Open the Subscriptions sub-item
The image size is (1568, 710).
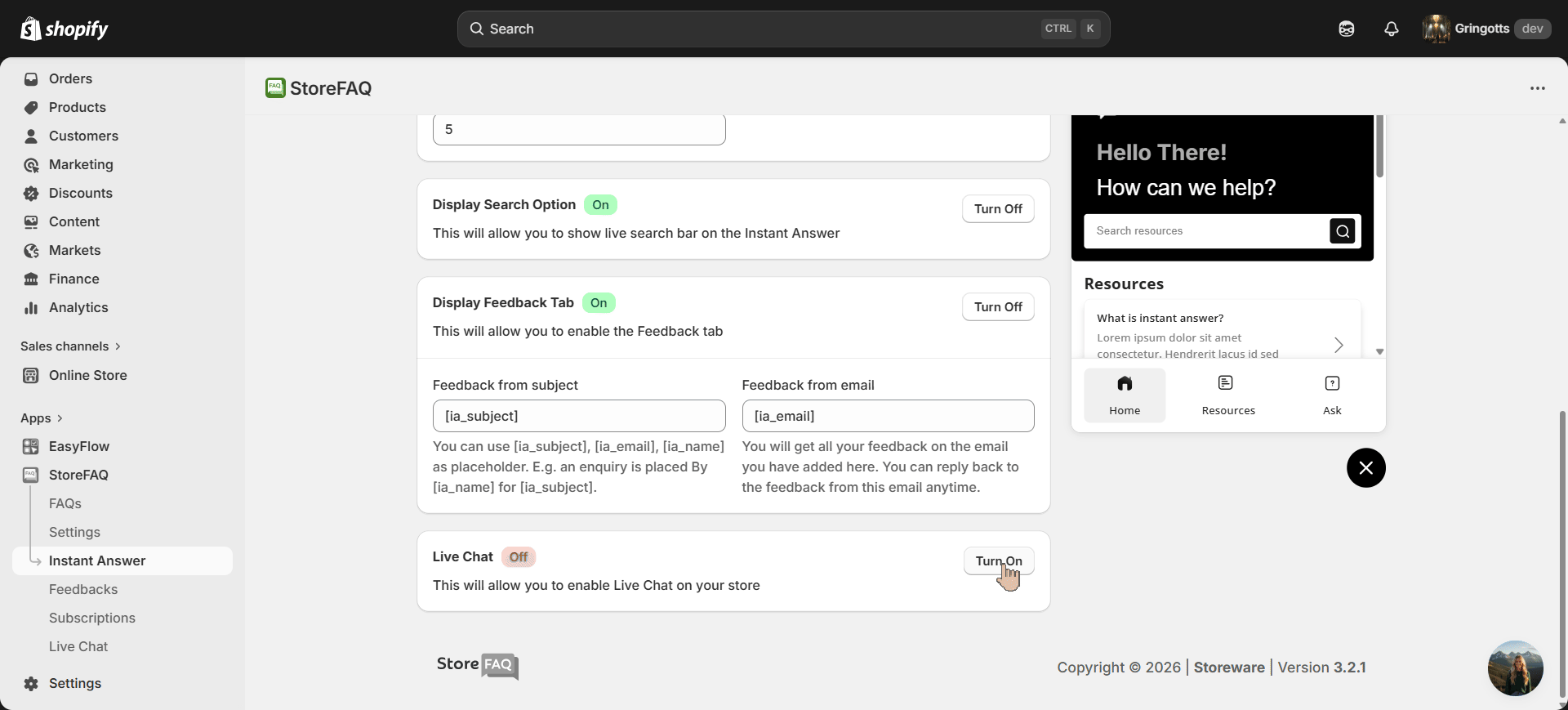pyautogui.click(x=92, y=618)
